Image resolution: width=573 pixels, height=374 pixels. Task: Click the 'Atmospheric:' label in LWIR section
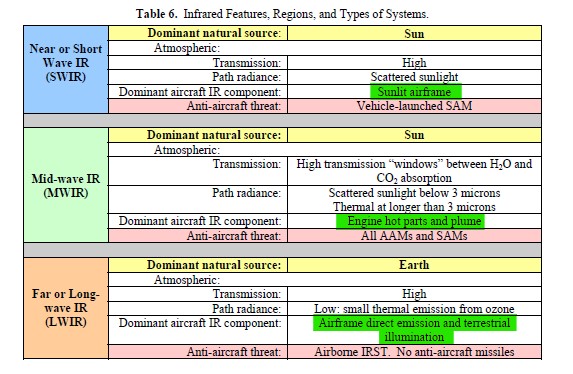(x=187, y=280)
